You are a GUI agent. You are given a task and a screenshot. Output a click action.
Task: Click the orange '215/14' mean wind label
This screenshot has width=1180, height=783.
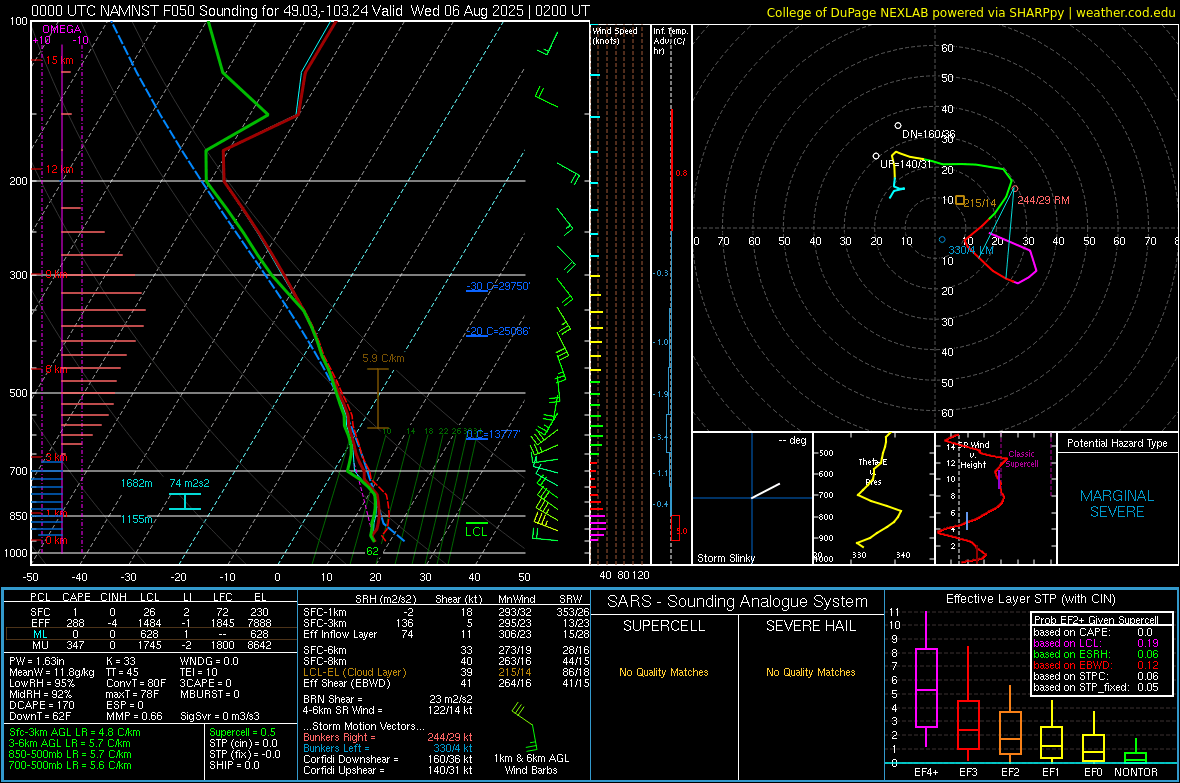tap(980, 203)
